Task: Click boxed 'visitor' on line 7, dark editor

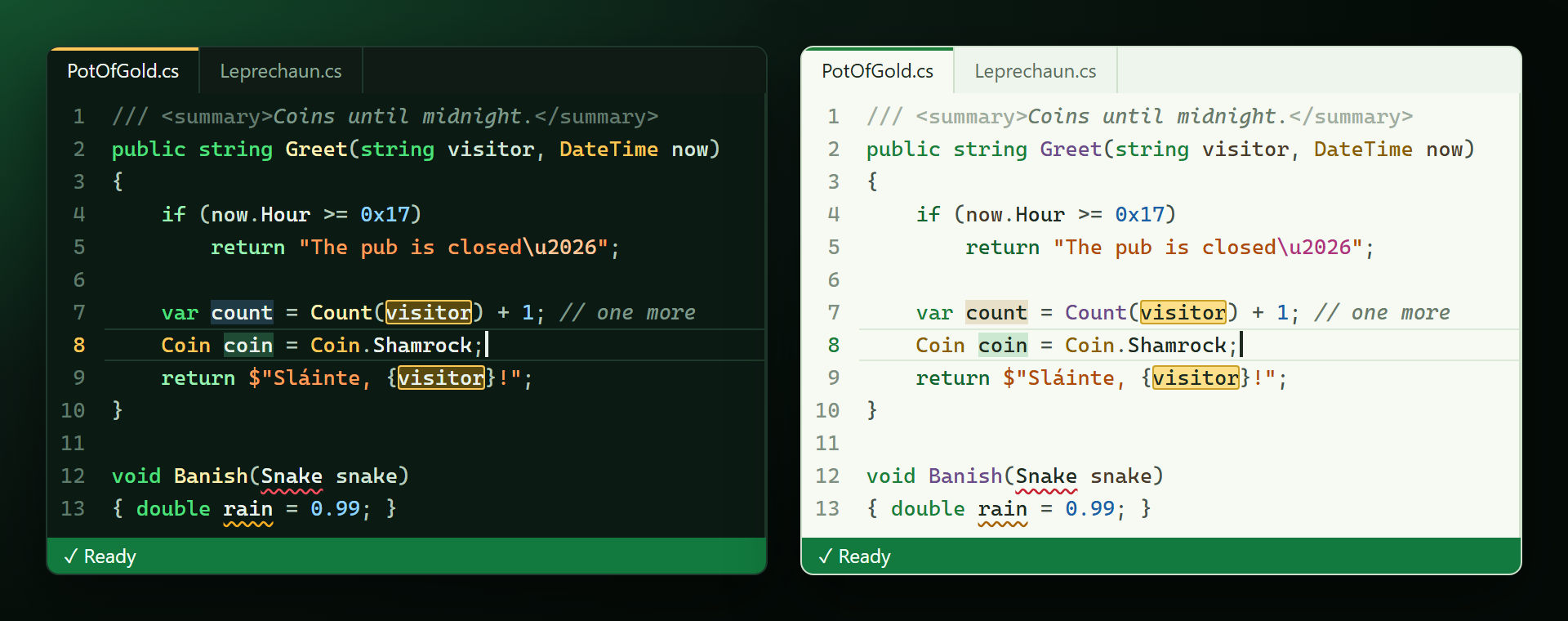Action: (429, 312)
